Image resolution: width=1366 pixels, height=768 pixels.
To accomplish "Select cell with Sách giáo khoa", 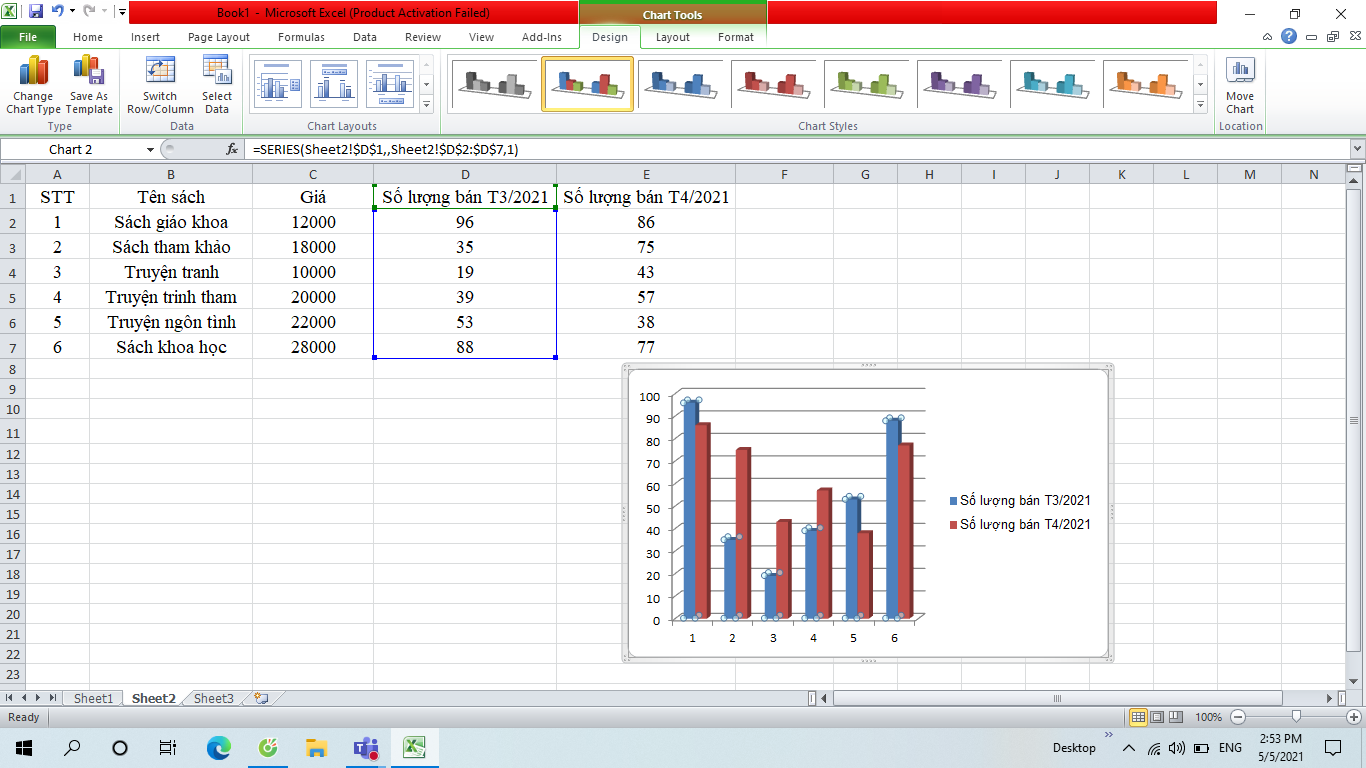I will tap(171, 222).
